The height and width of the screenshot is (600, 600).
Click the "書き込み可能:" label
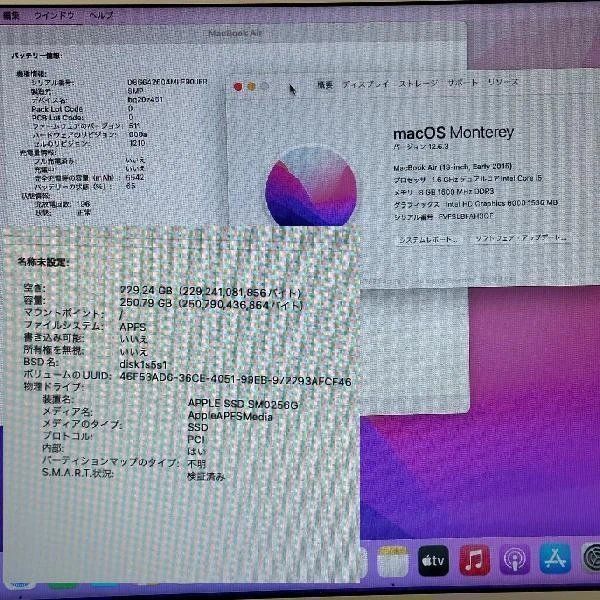click(x=54, y=338)
